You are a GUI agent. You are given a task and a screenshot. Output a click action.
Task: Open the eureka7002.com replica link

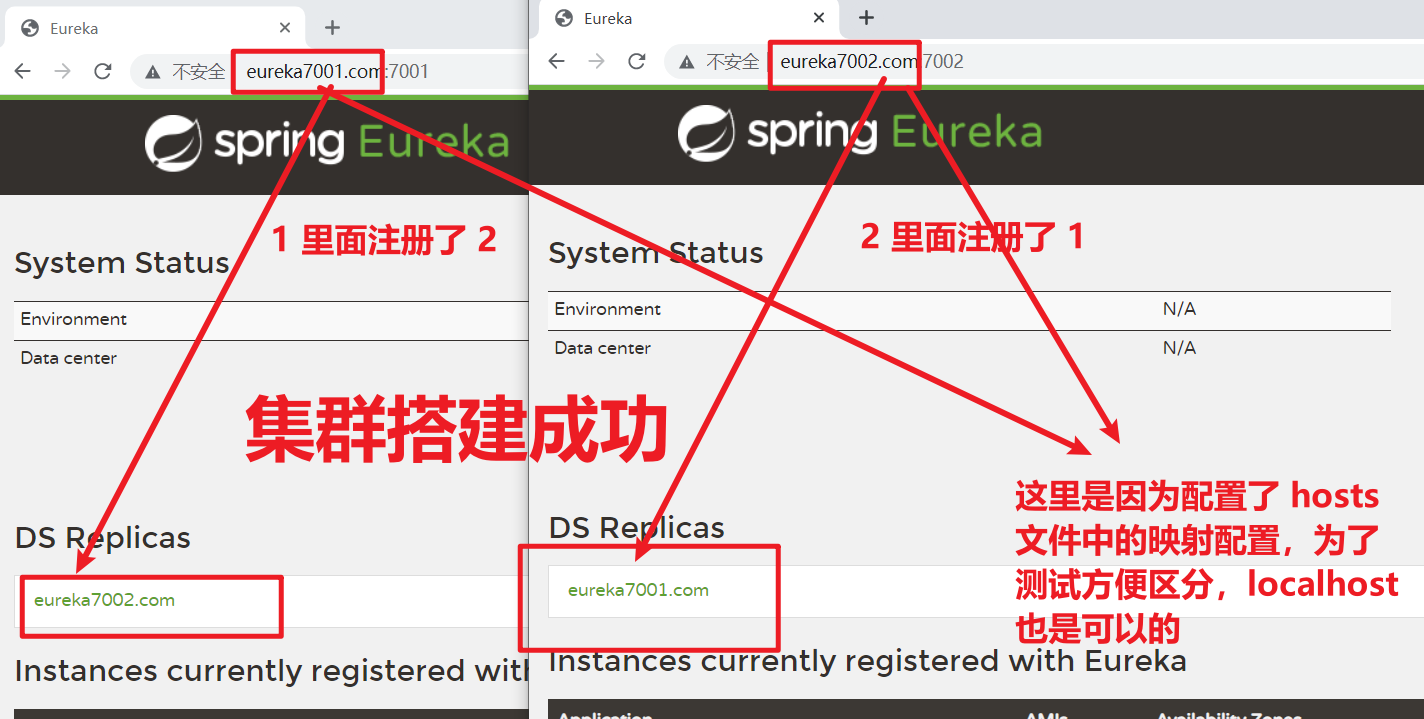[104, 600]
